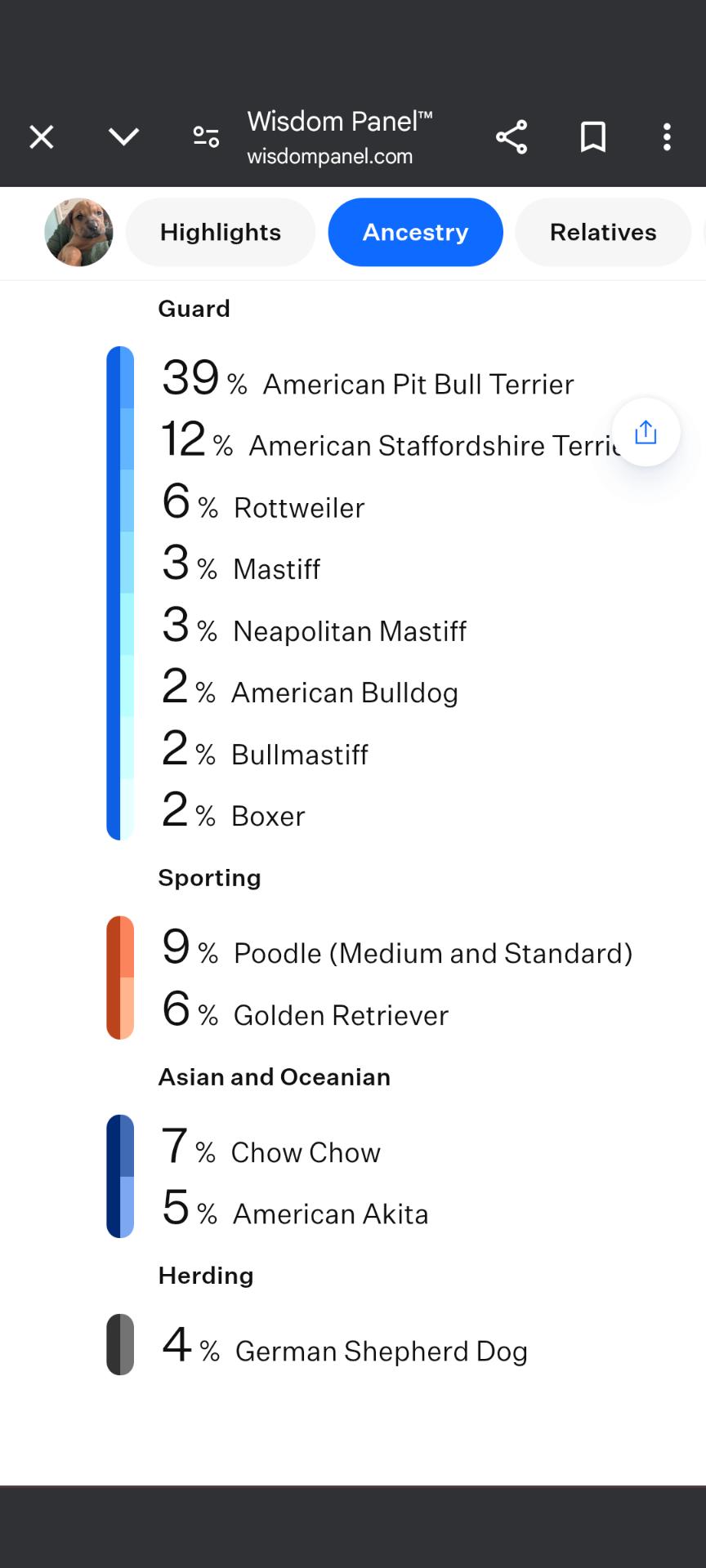This screenshot has width=706, height=1568.
Task: Open American Pit Bull Terrier breed
Action: [x=418, y=384]
